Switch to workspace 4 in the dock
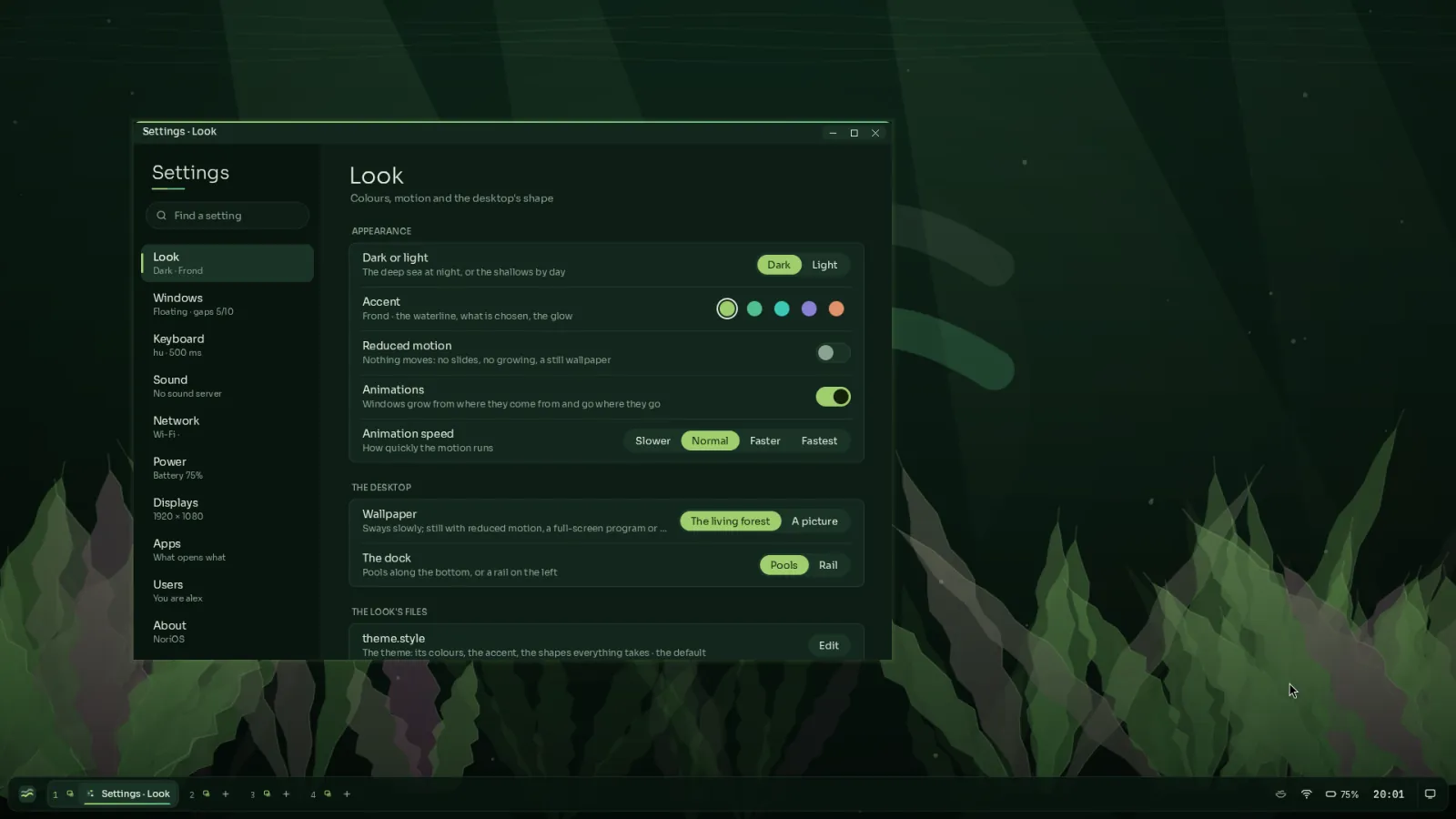Screen dimensions: 1456x819 pos(313,794)
